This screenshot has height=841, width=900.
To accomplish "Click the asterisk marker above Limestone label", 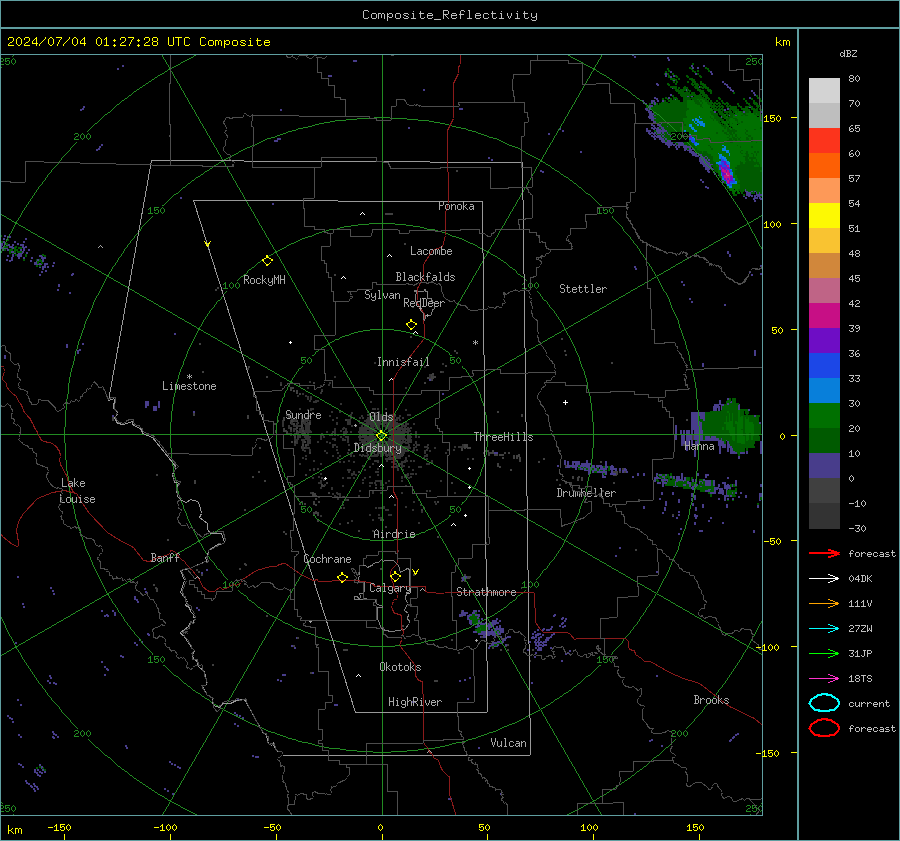I will point(189,377).
